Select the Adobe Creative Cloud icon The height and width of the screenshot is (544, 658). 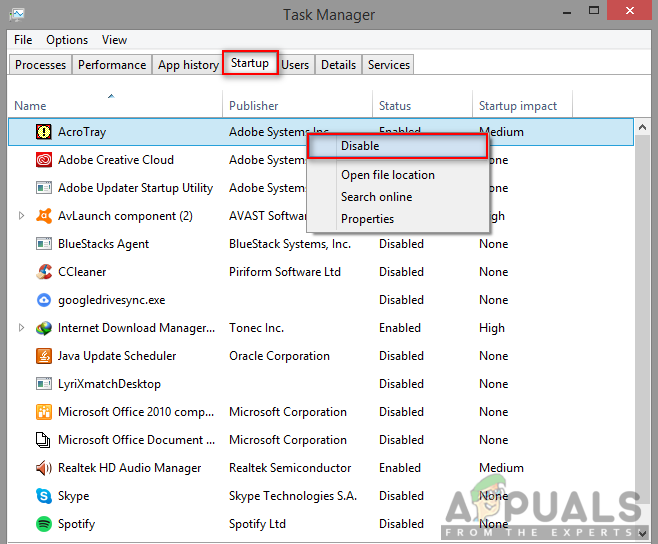pyautogui.click(x=43, y=160)
